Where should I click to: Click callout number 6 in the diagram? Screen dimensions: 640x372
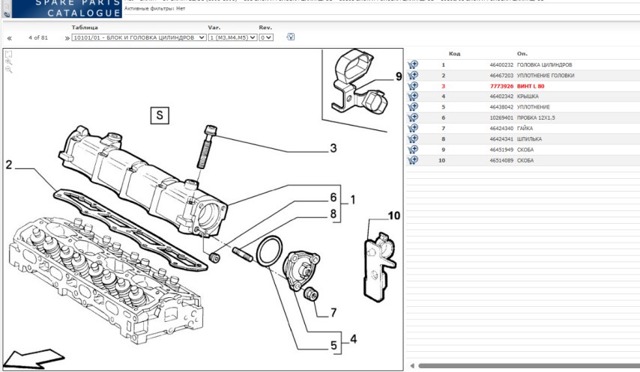click(333, 198)
